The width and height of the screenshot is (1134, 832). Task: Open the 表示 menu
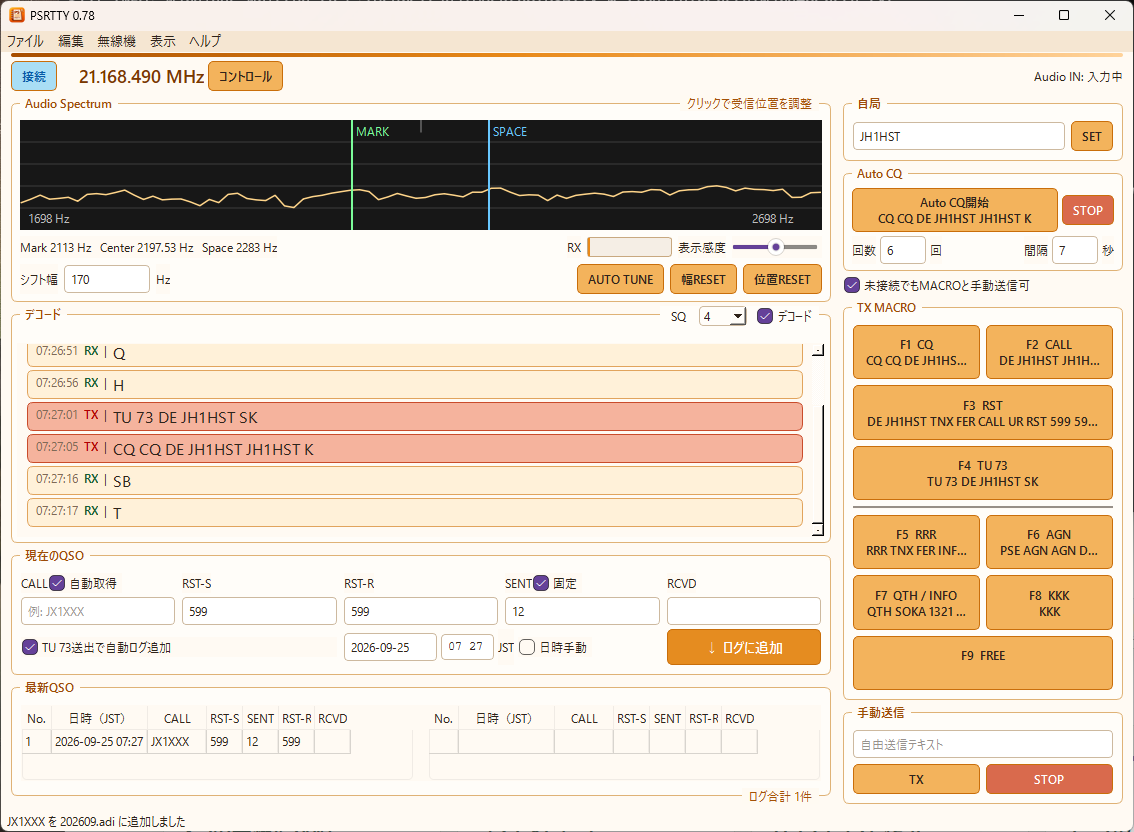click(x=163, y=41)
